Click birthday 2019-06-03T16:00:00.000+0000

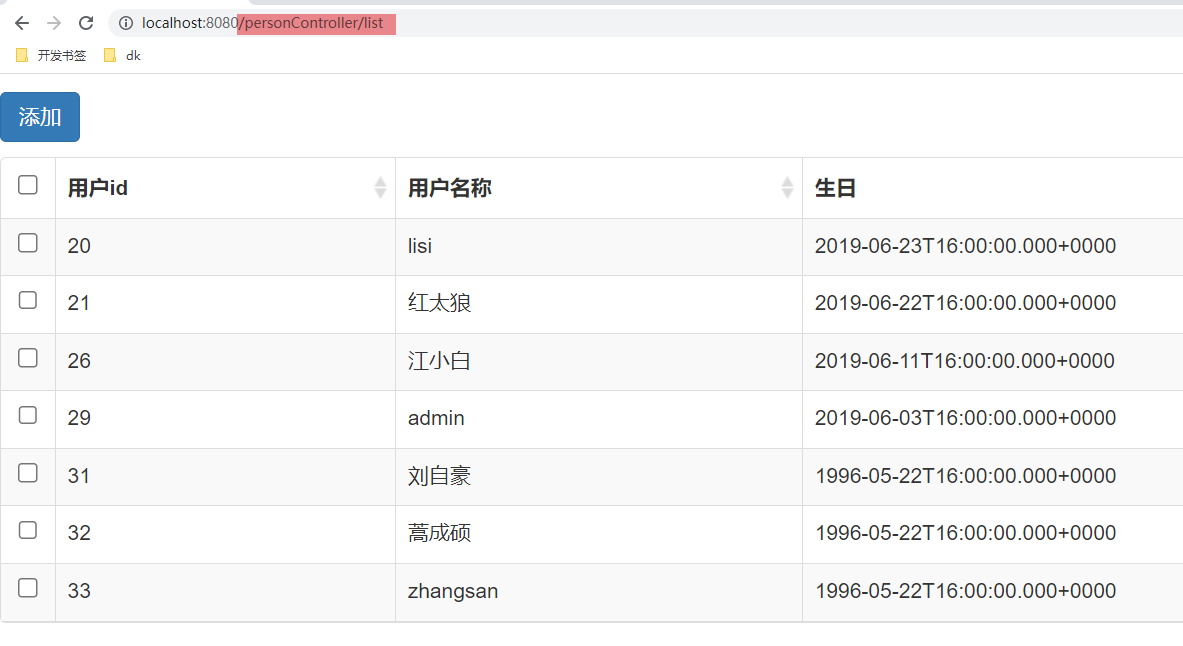[965, 418]
